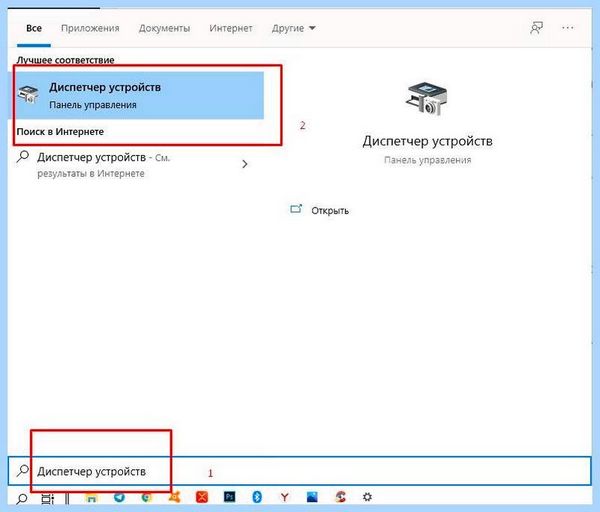
Task: Click the search box with Диспетчер устройств
Action: pos(300,471)
